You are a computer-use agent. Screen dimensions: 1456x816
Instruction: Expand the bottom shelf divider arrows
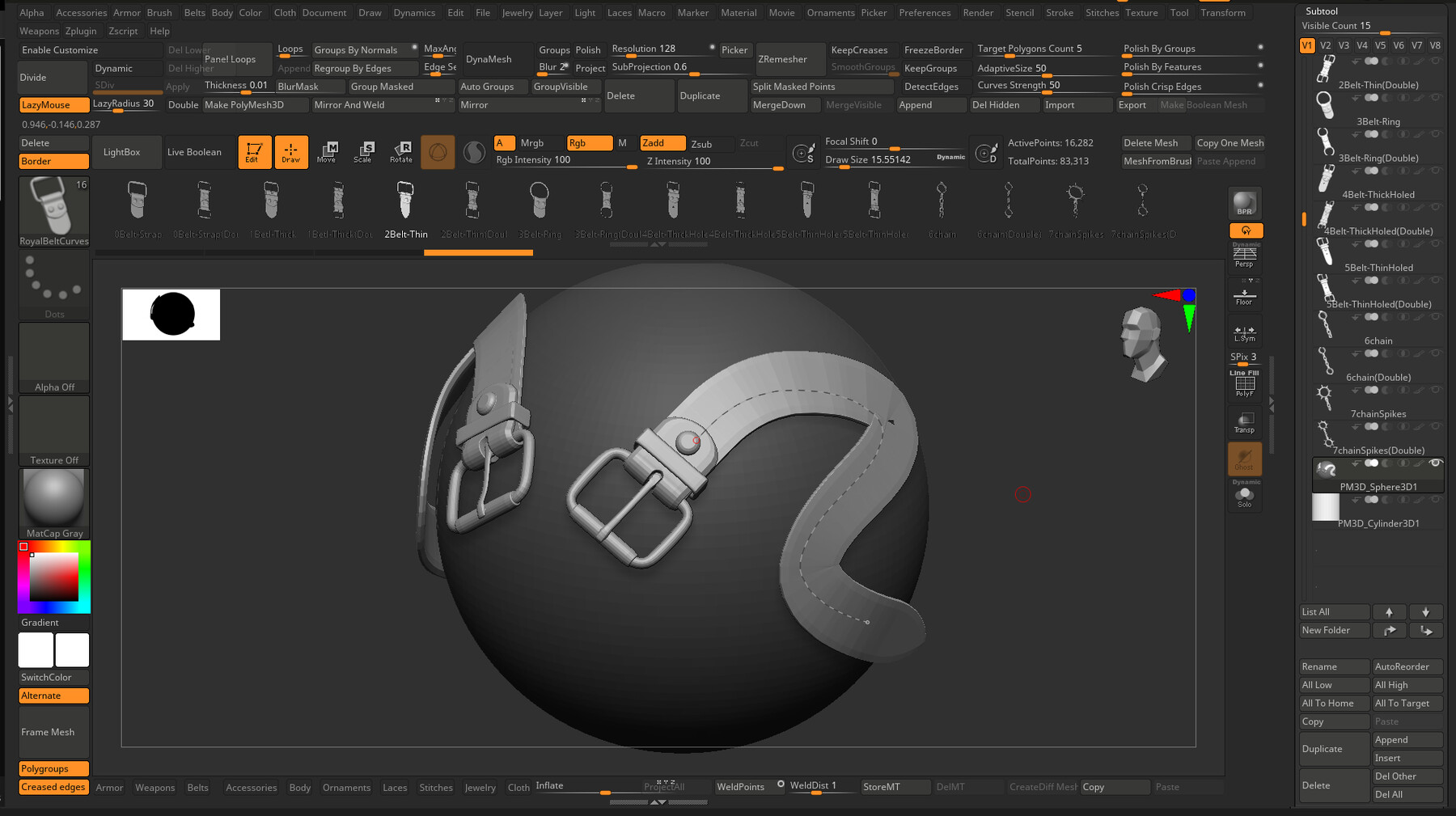pyautogui.click(x=658, y=802)
